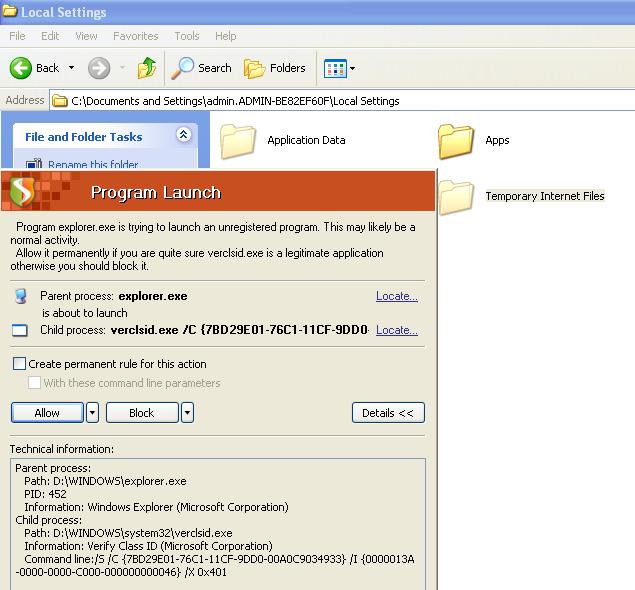
Task: Open the Application Data folder
Action: click(283, 141)
